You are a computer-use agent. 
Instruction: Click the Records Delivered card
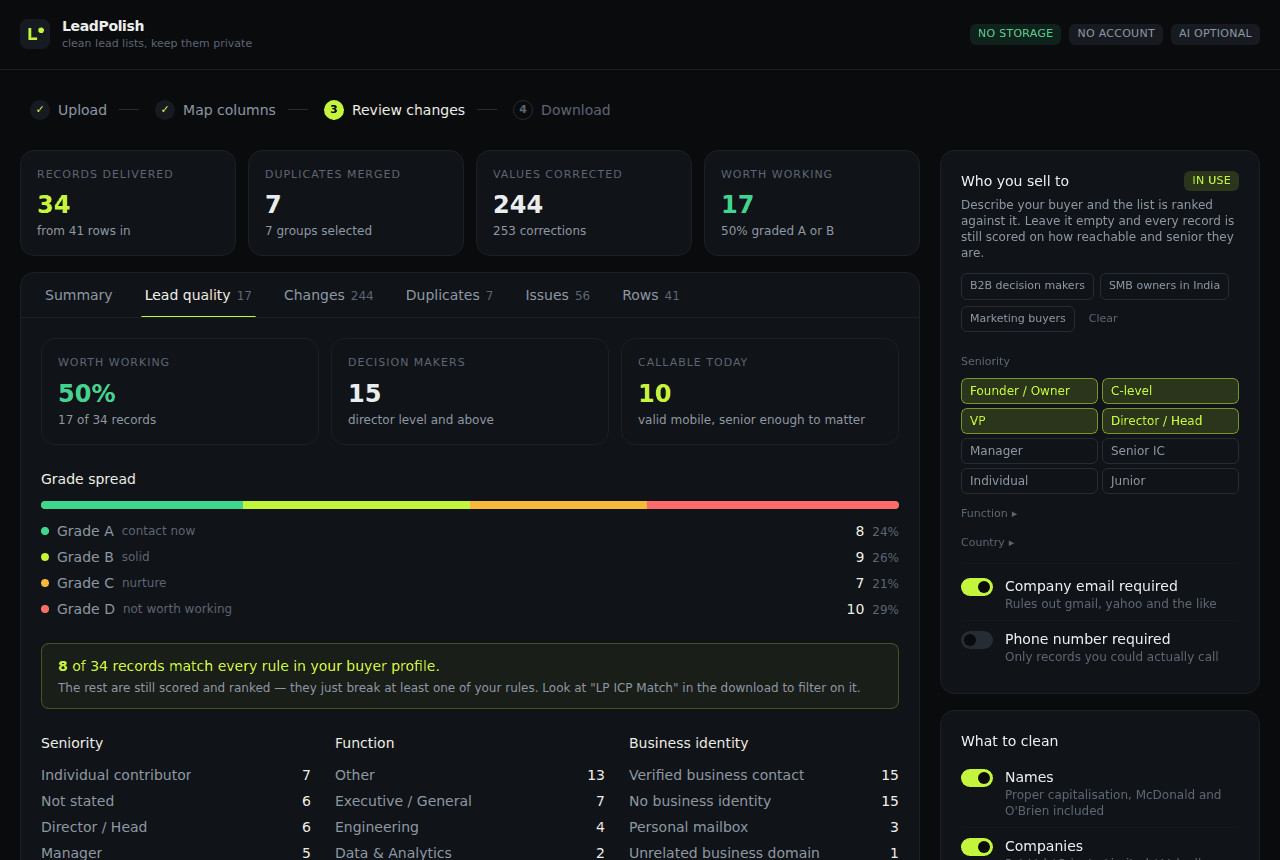coord(128,203)
